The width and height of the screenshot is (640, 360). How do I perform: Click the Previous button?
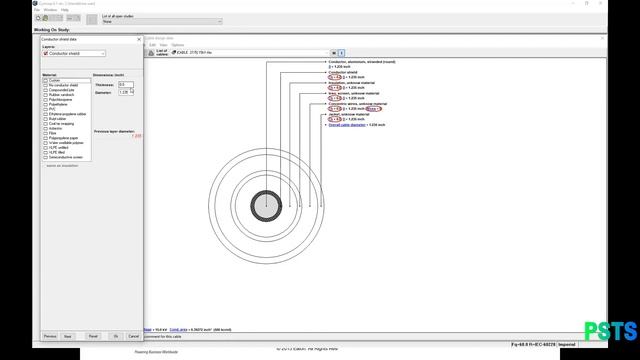[x=50, y=336]
